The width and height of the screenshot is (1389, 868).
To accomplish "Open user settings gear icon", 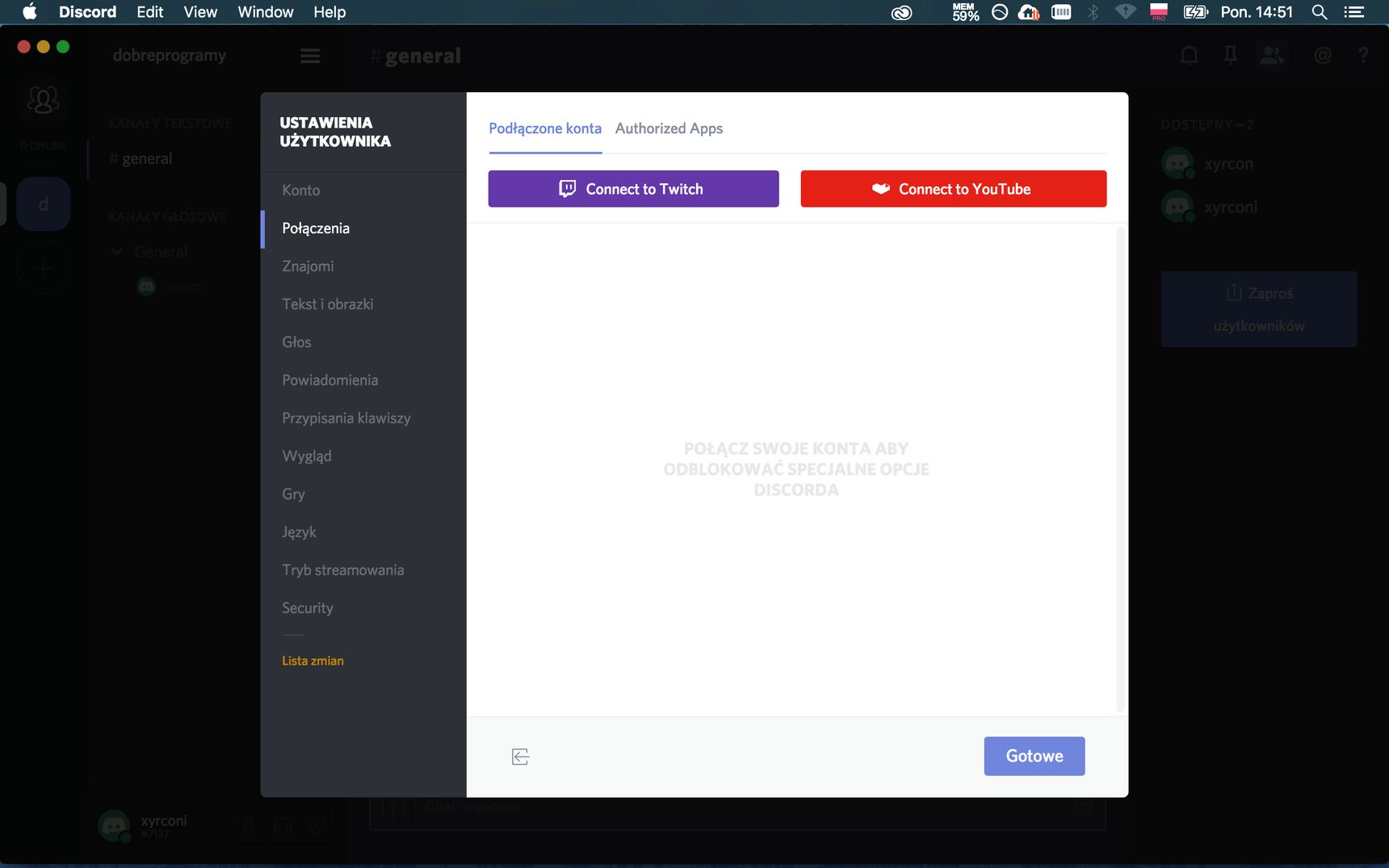I will click(x=318, y=825).
